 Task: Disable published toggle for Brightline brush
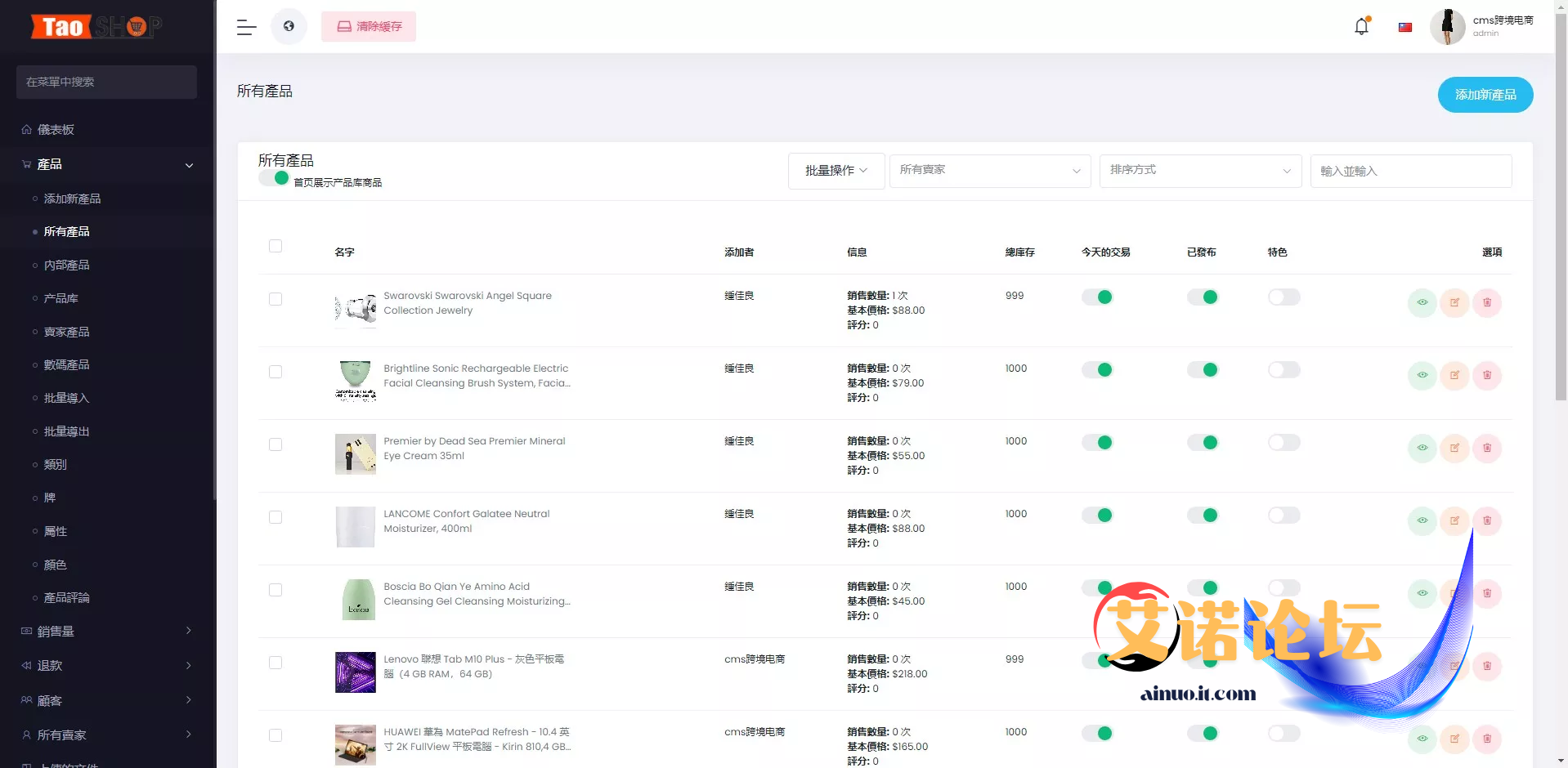pos(1203,370)
